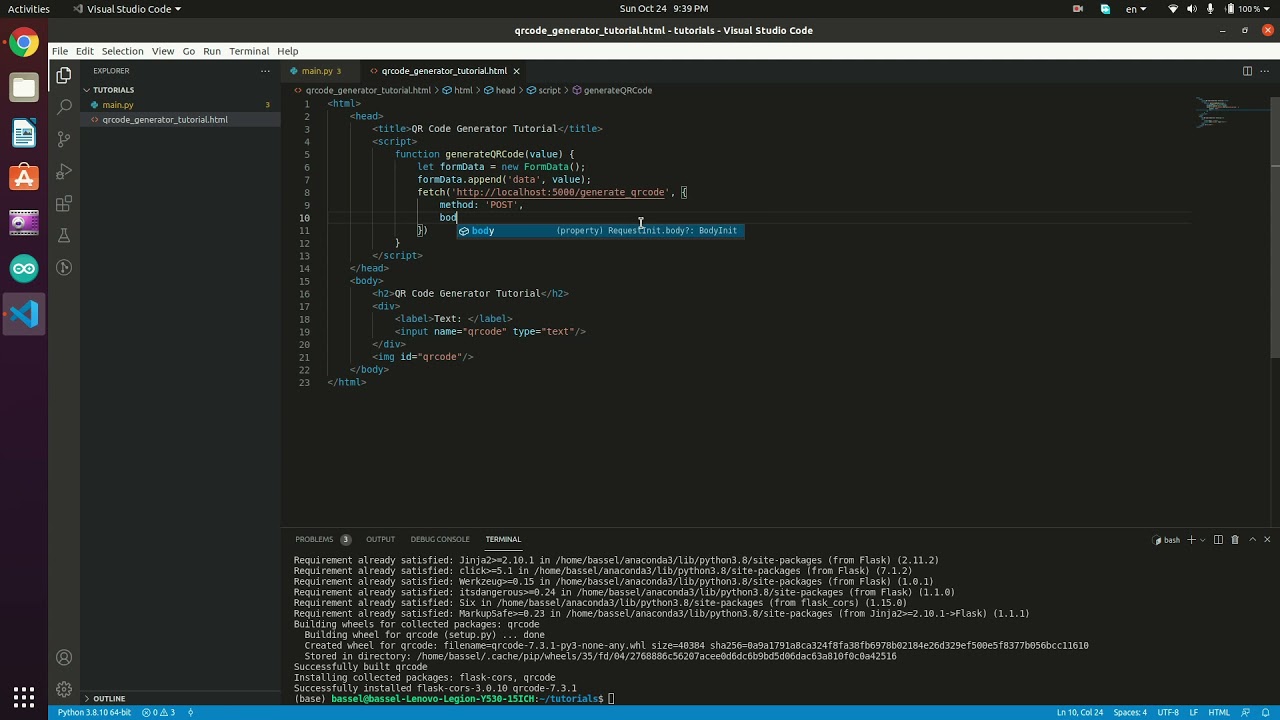Click UTF-8 encoding in status bar
The height and width of the screenshot is (720, 1280).
pyautogui.click(x=1168, y=712)
